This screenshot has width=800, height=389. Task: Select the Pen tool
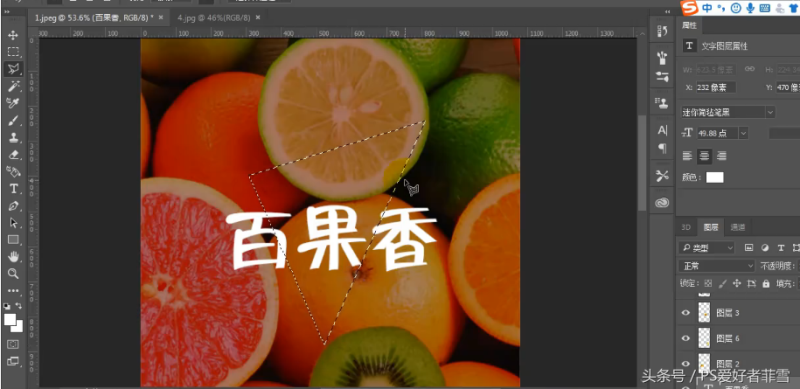coord(13,206)
